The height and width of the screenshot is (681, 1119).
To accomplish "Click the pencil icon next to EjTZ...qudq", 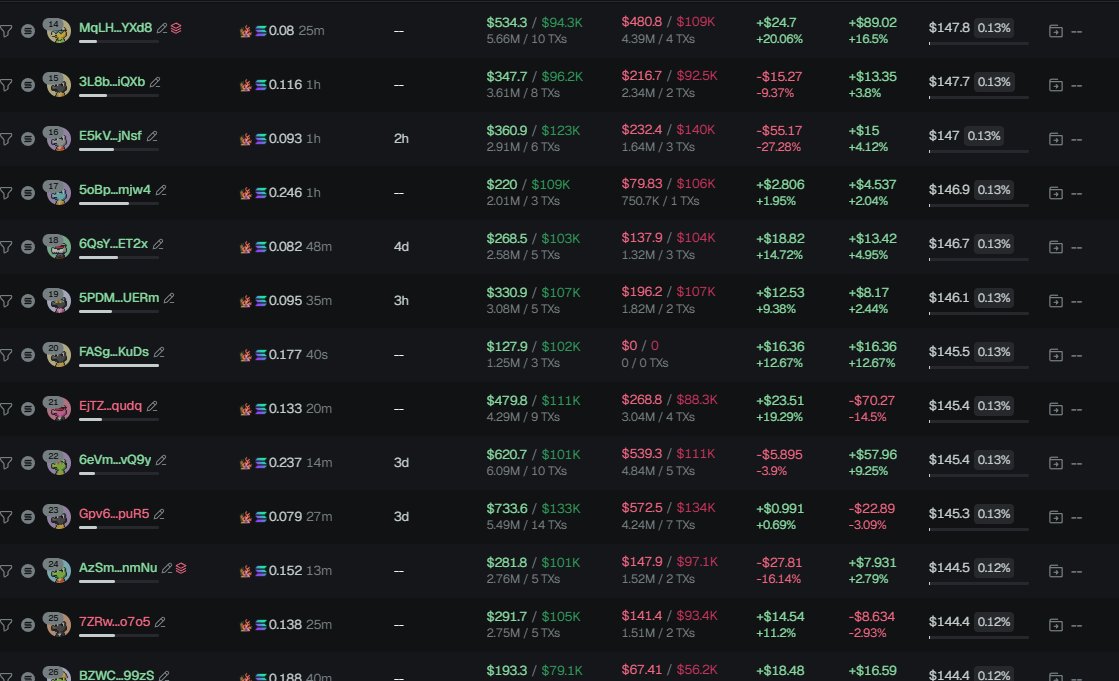I will (x=152, y=406).
